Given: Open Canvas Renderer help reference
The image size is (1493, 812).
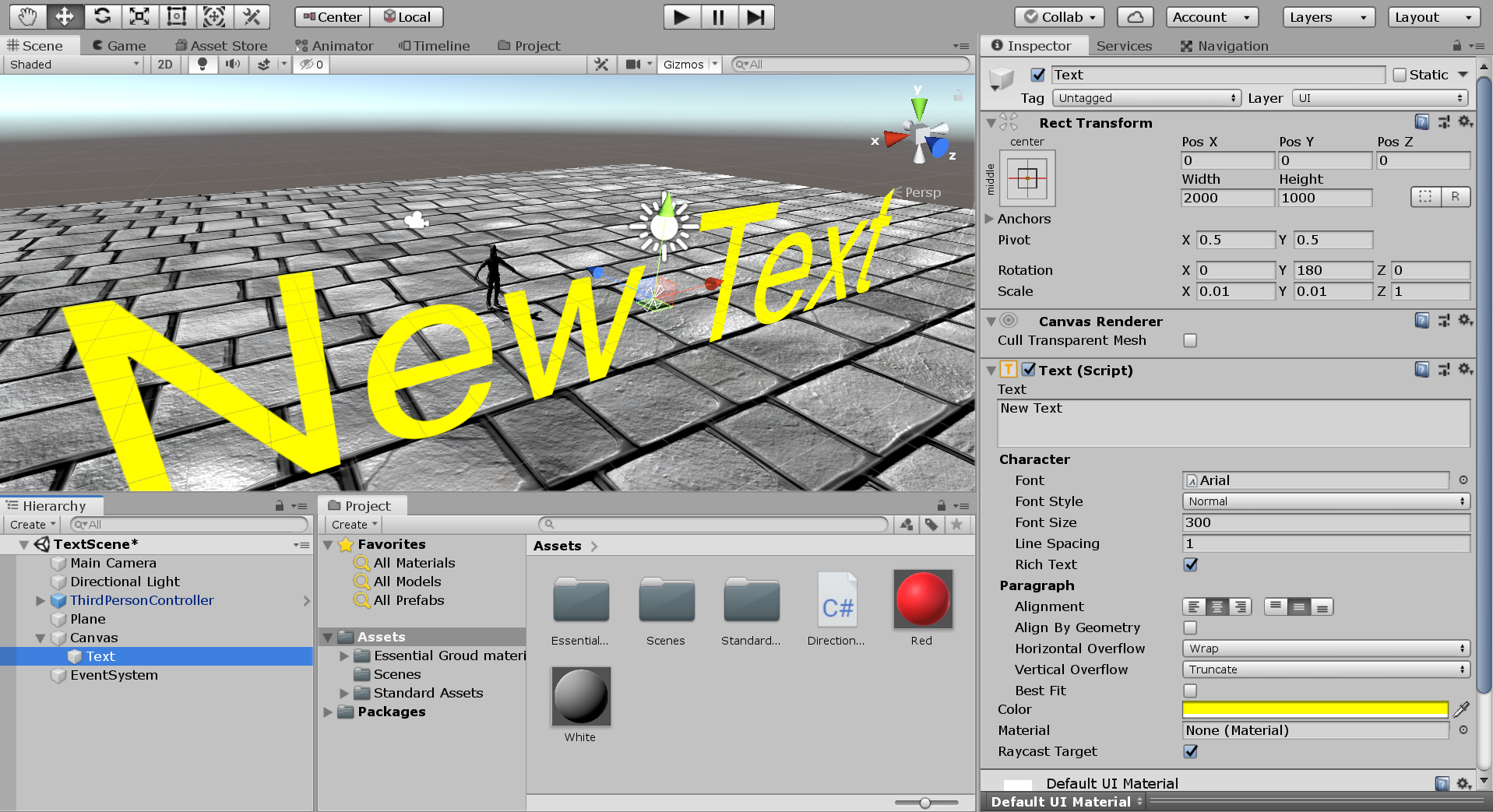Looking at the screenshot, I should [x=1422, y=320].
